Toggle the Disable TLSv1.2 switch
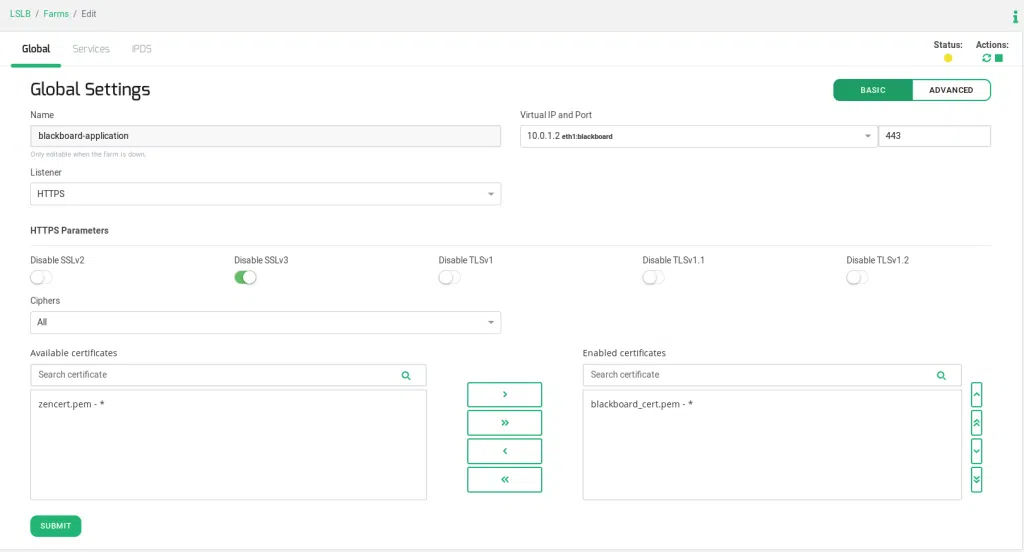Viewport: 1024px width, 552px height. pos(857,277)
